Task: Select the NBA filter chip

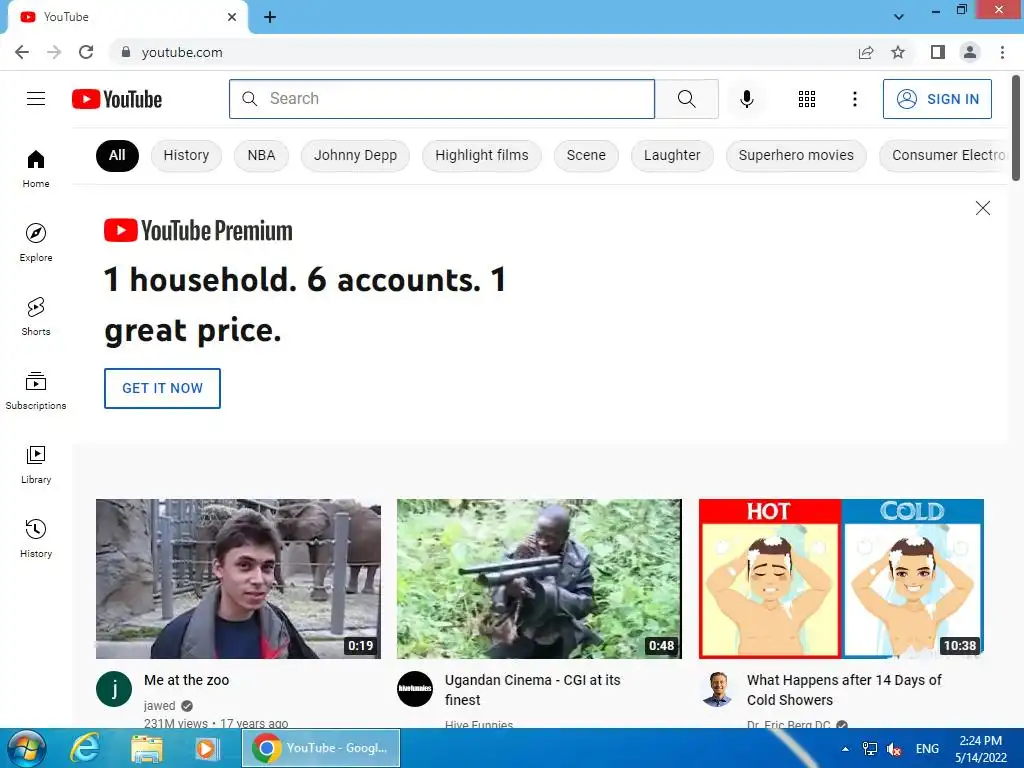Action: [x=261, y=155]
